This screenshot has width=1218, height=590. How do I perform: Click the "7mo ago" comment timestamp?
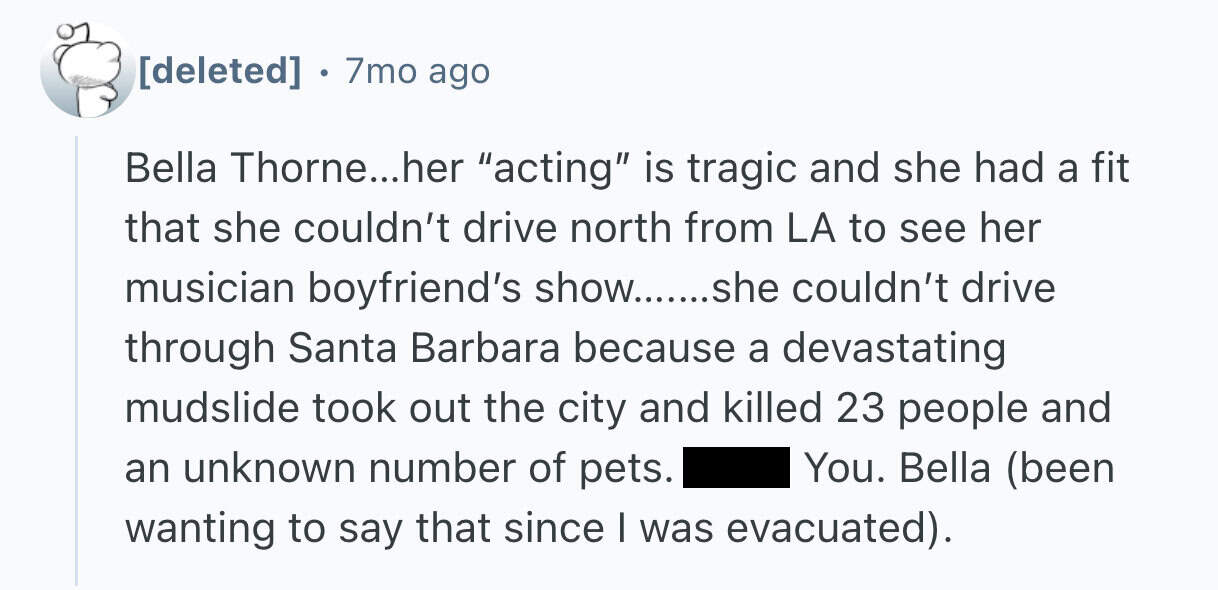click(x=416, y=71)
